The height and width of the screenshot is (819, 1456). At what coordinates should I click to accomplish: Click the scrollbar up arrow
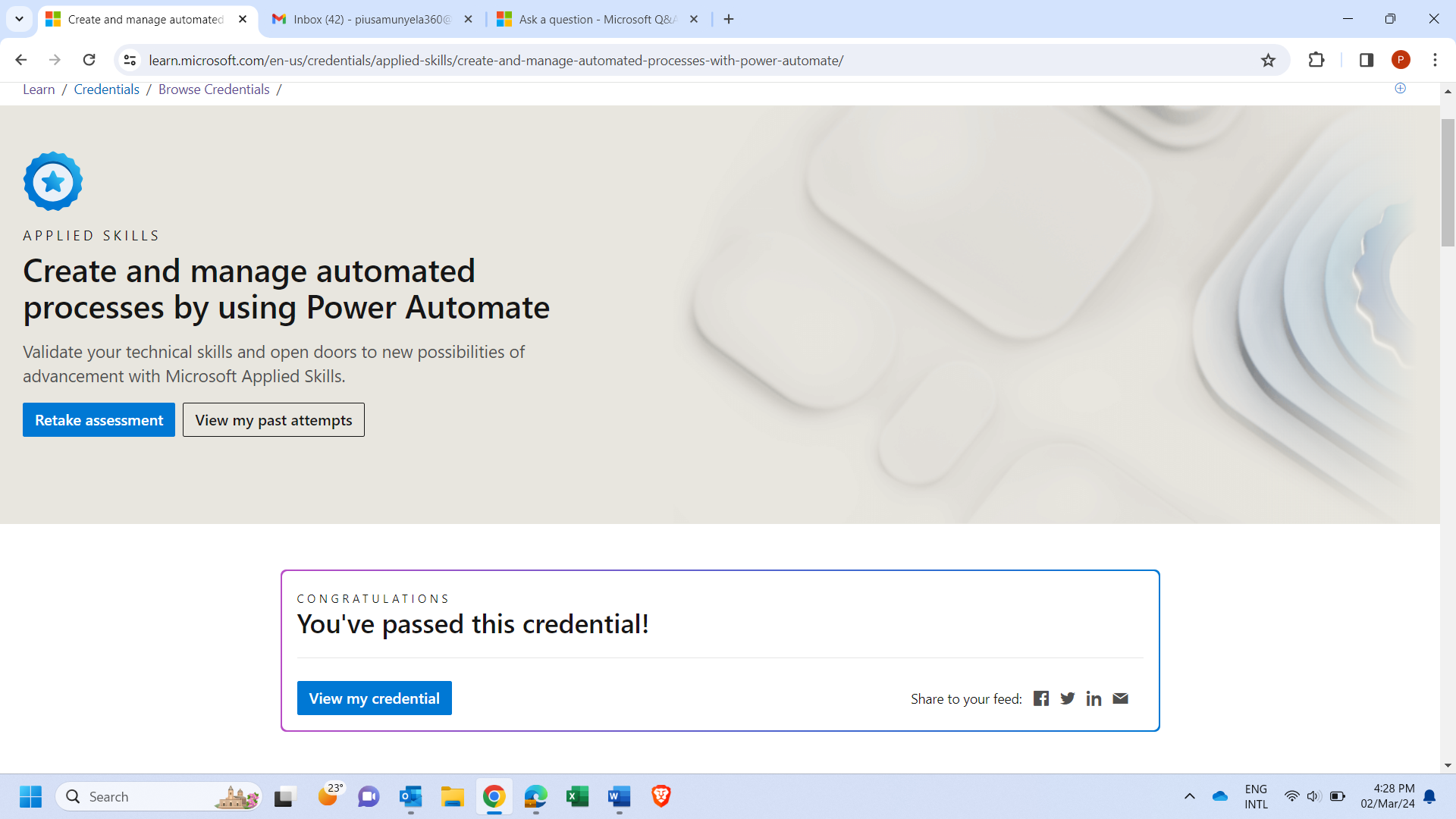click(1448, 91)
